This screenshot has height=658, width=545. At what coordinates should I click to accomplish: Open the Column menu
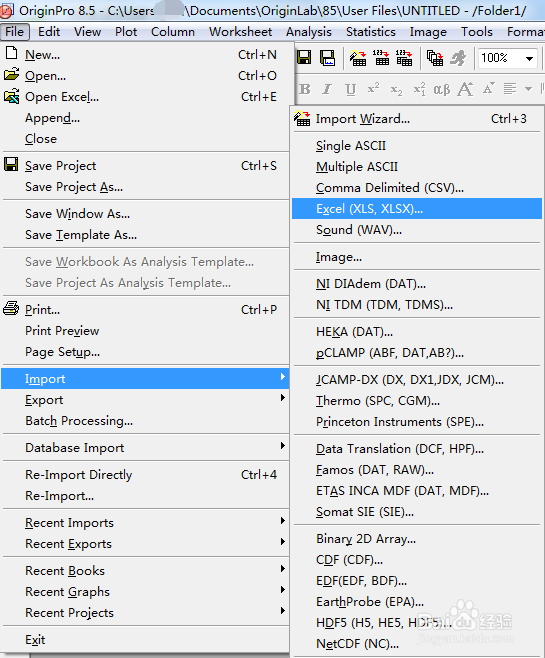pyautogui.click(x=173, y=32)
